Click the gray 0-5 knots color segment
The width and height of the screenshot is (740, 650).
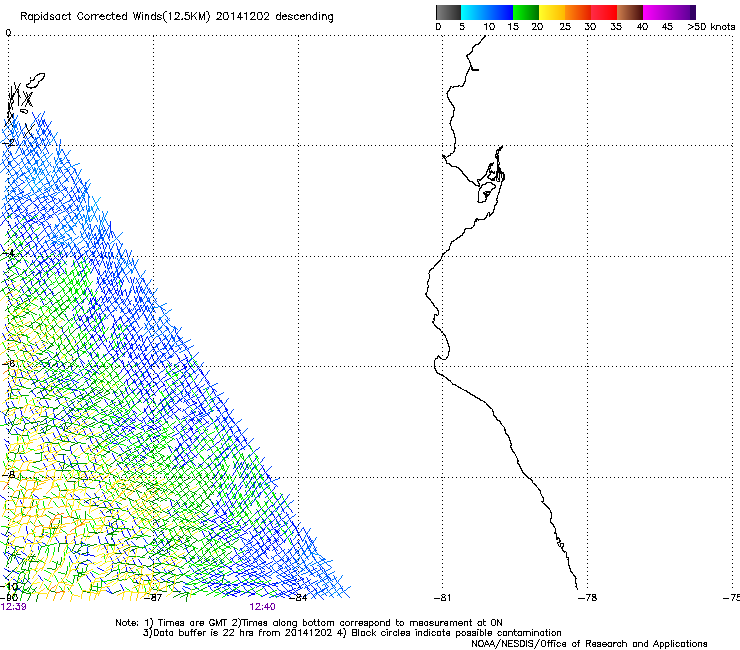[448, 12]
